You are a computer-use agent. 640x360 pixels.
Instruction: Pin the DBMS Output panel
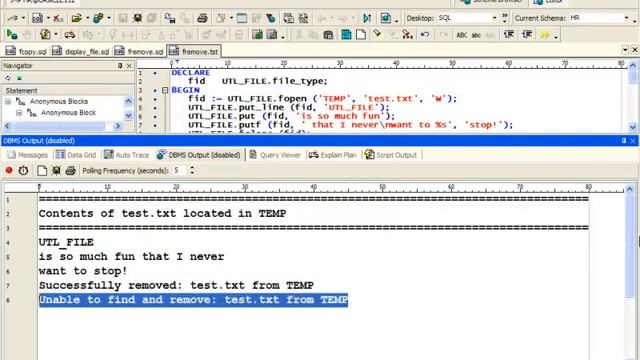(624, 140)
